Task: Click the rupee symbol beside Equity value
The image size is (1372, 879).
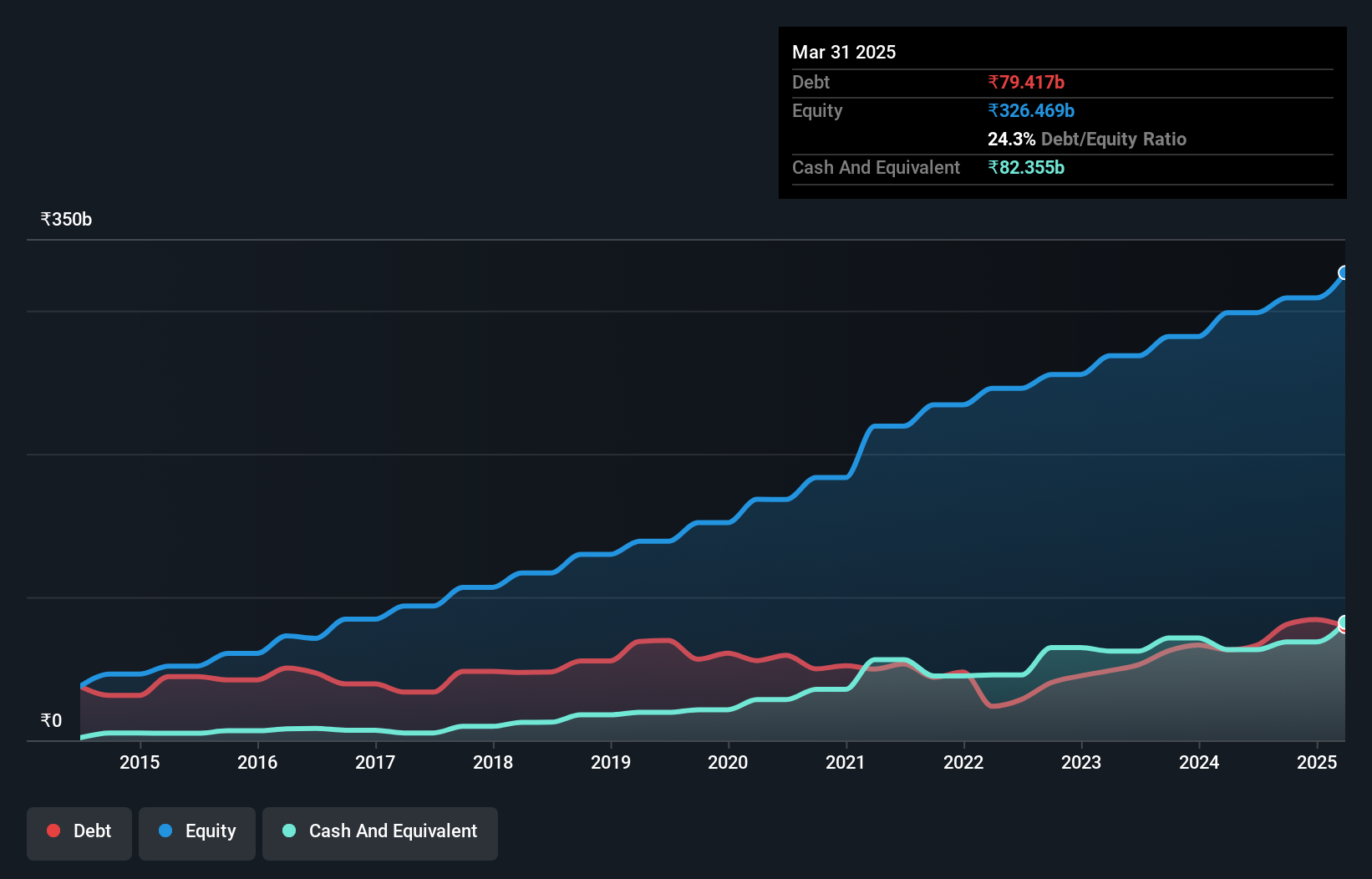Action: point(993,110)
